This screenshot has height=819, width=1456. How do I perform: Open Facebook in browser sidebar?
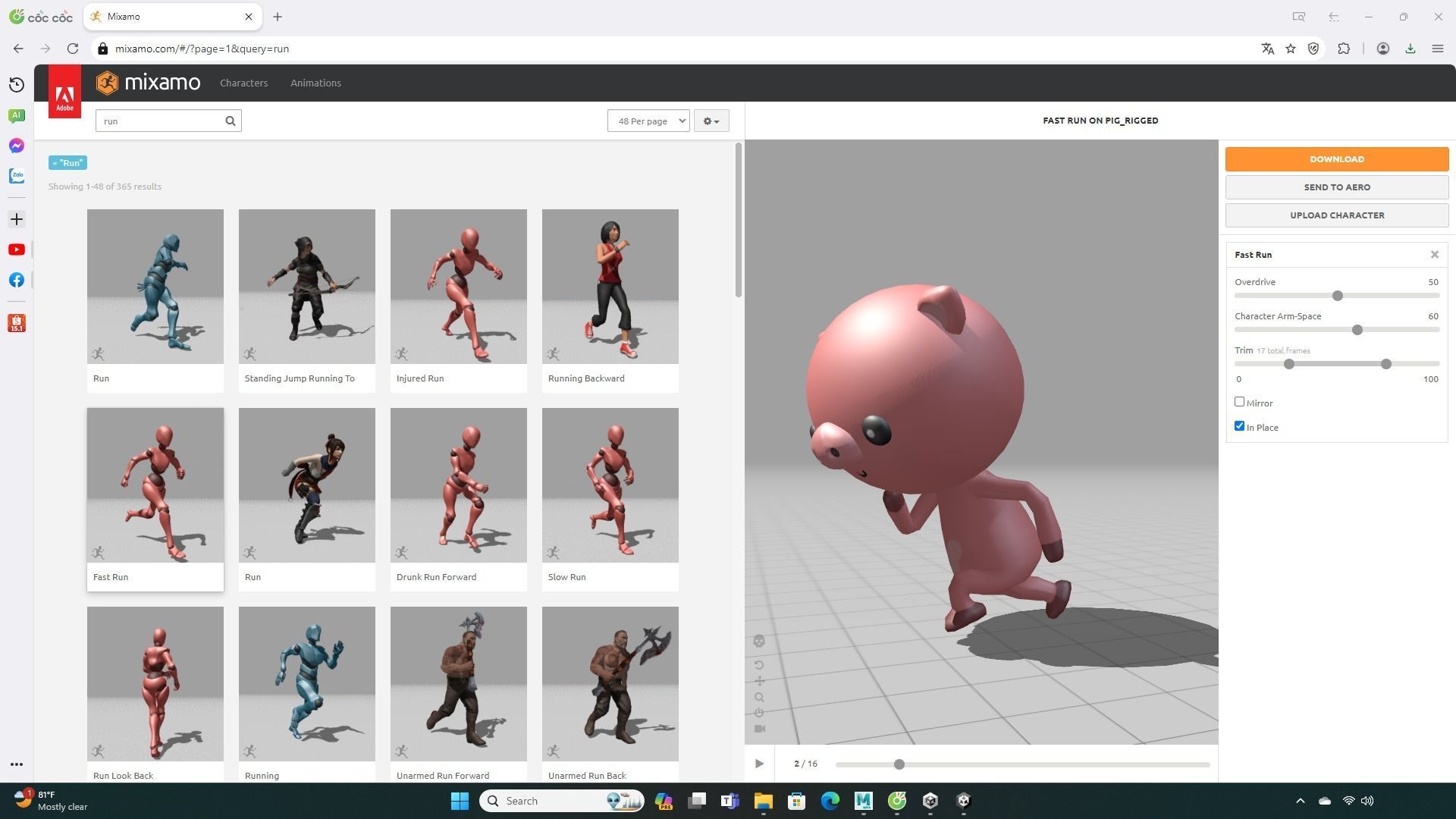click(x=17, y=280)
